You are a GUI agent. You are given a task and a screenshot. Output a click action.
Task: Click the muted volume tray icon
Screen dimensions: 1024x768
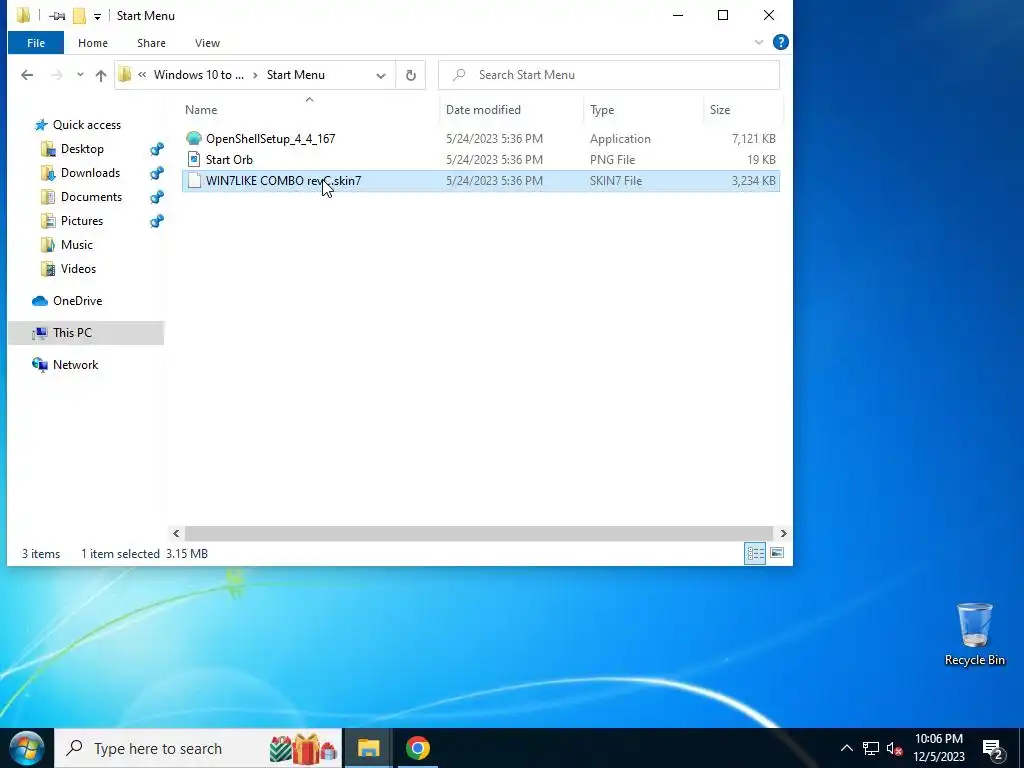894,748
